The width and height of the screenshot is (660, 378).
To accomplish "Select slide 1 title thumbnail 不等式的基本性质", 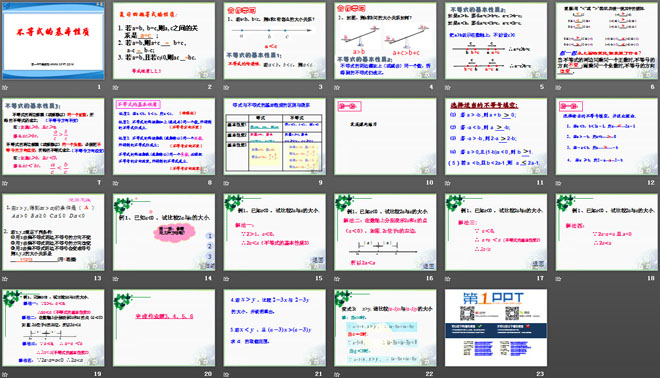I will tap(53, 41).
